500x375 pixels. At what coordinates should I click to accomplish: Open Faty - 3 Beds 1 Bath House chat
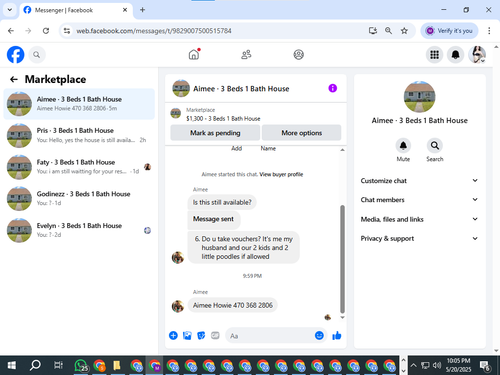79,167
